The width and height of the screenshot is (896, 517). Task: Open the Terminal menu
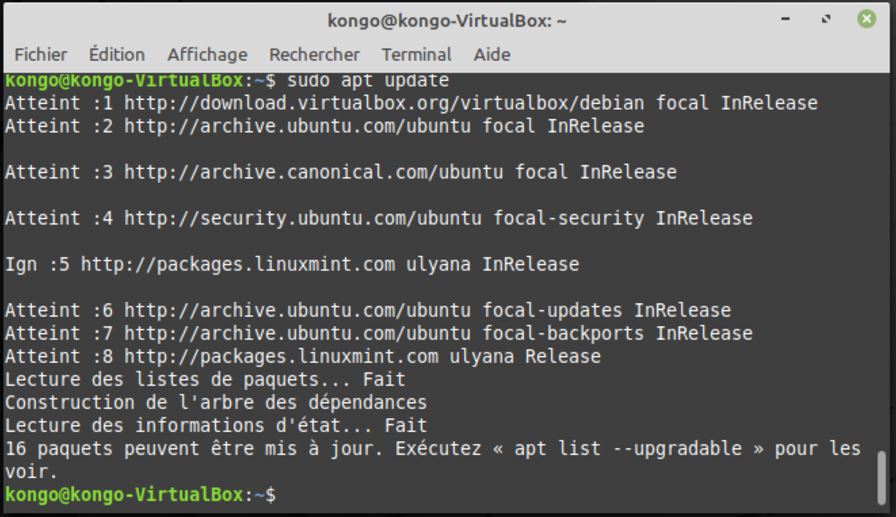[416, 55]
